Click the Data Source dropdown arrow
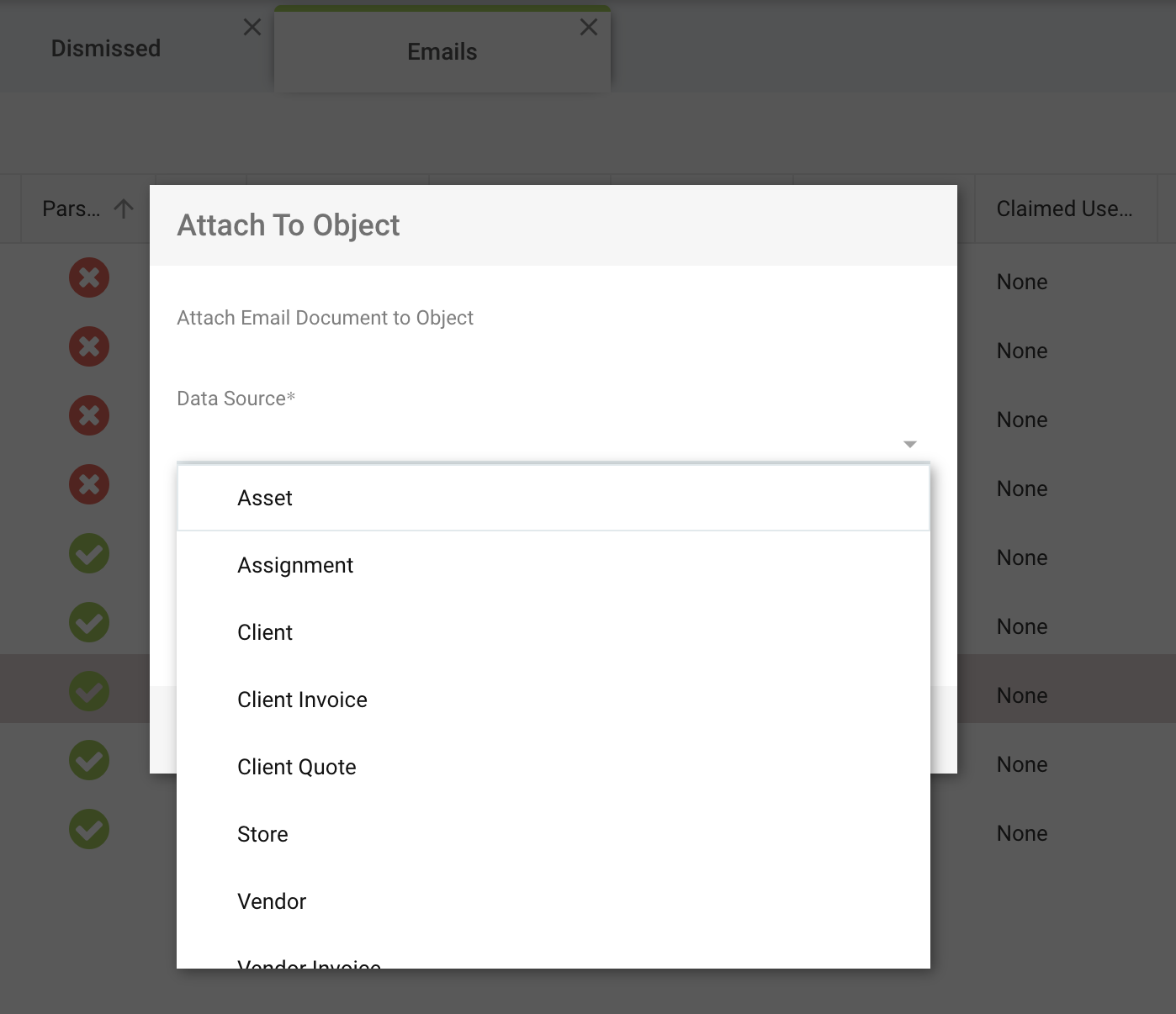 pyautogui.click(x=909, y=444)
